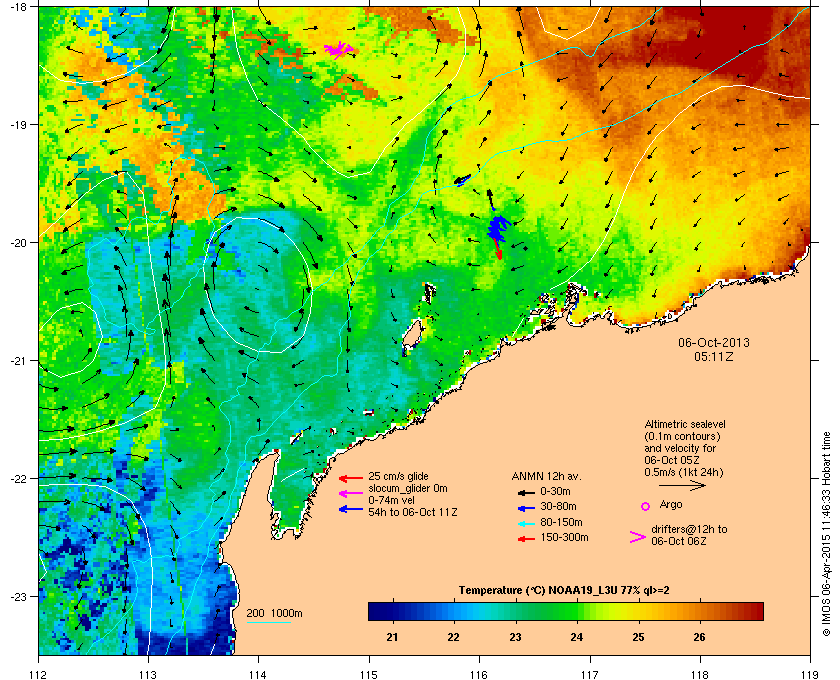Click the Argo legend label
Screen dimensions: 840x680
671,504
